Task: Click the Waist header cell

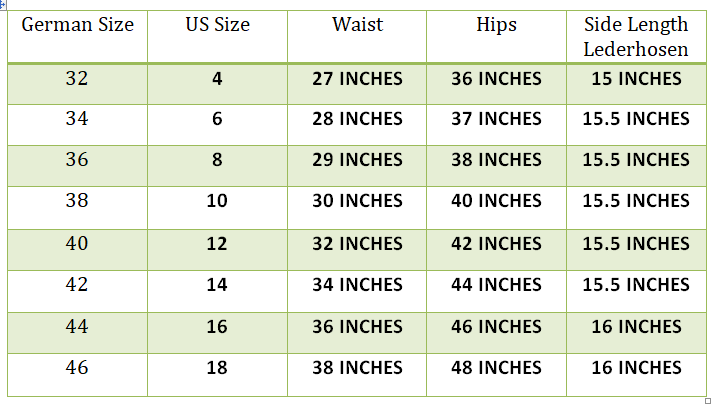Action: (357, 25)
